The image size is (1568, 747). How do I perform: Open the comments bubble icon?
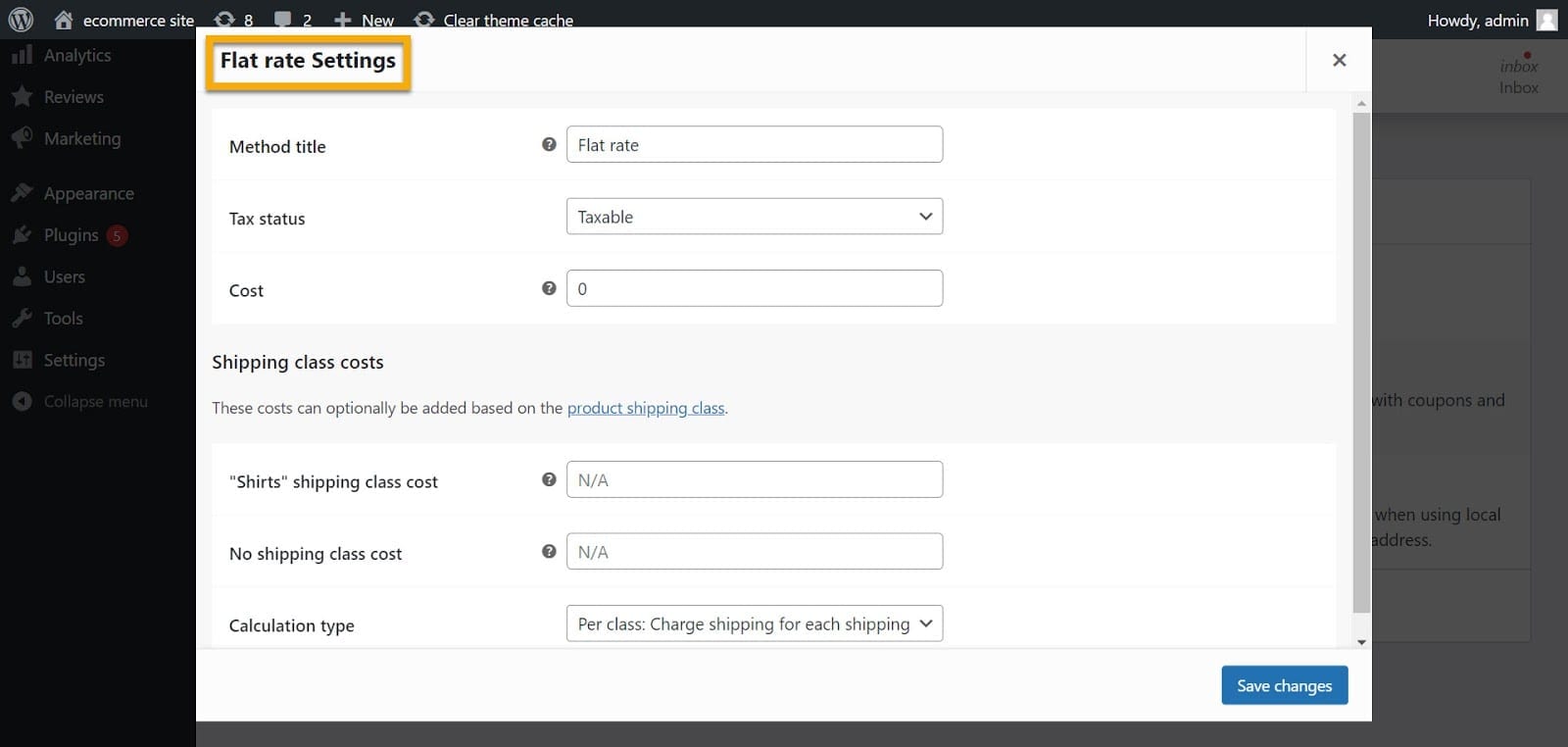(283, 20)
